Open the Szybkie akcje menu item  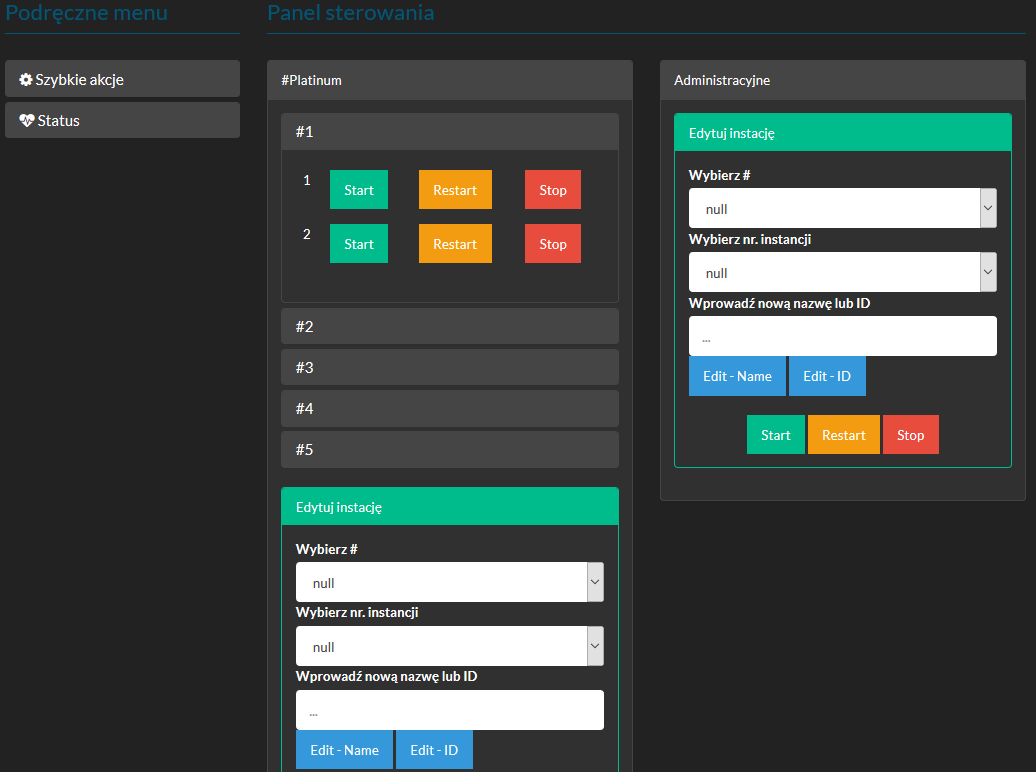[122, 79]
